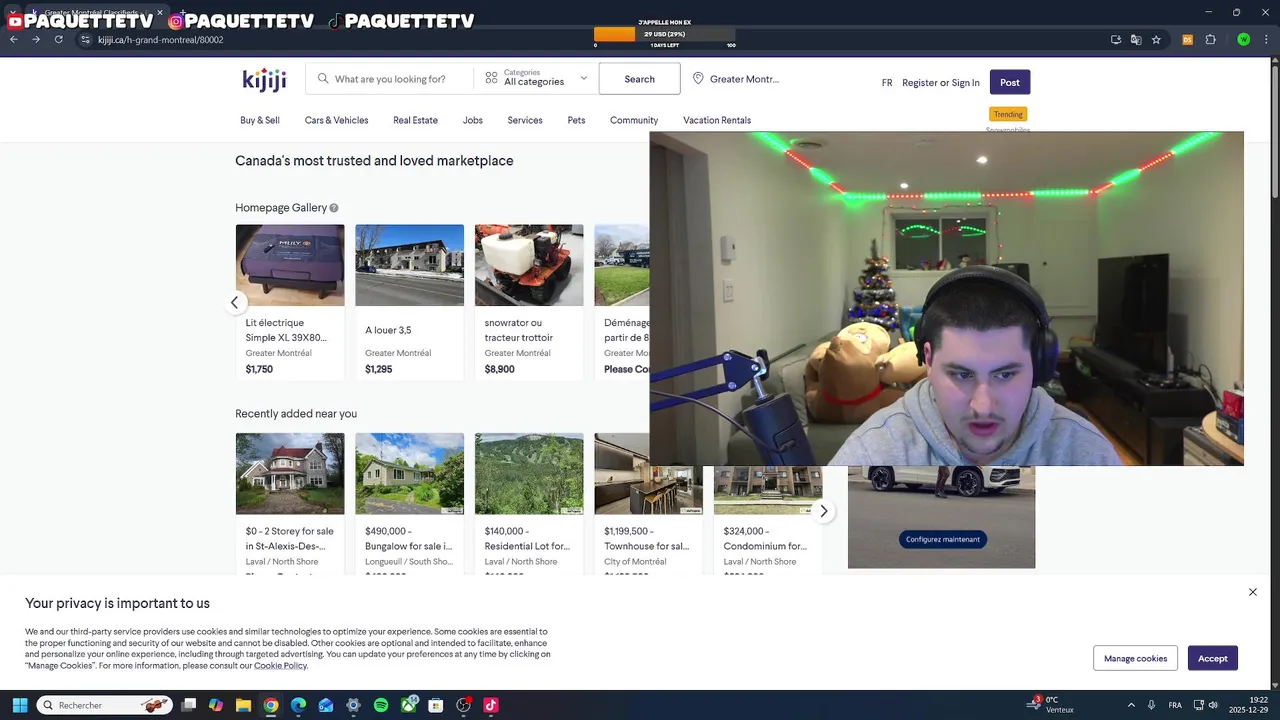Click Manage cookies
The image size is (1280, 720).
point(1135,658)
